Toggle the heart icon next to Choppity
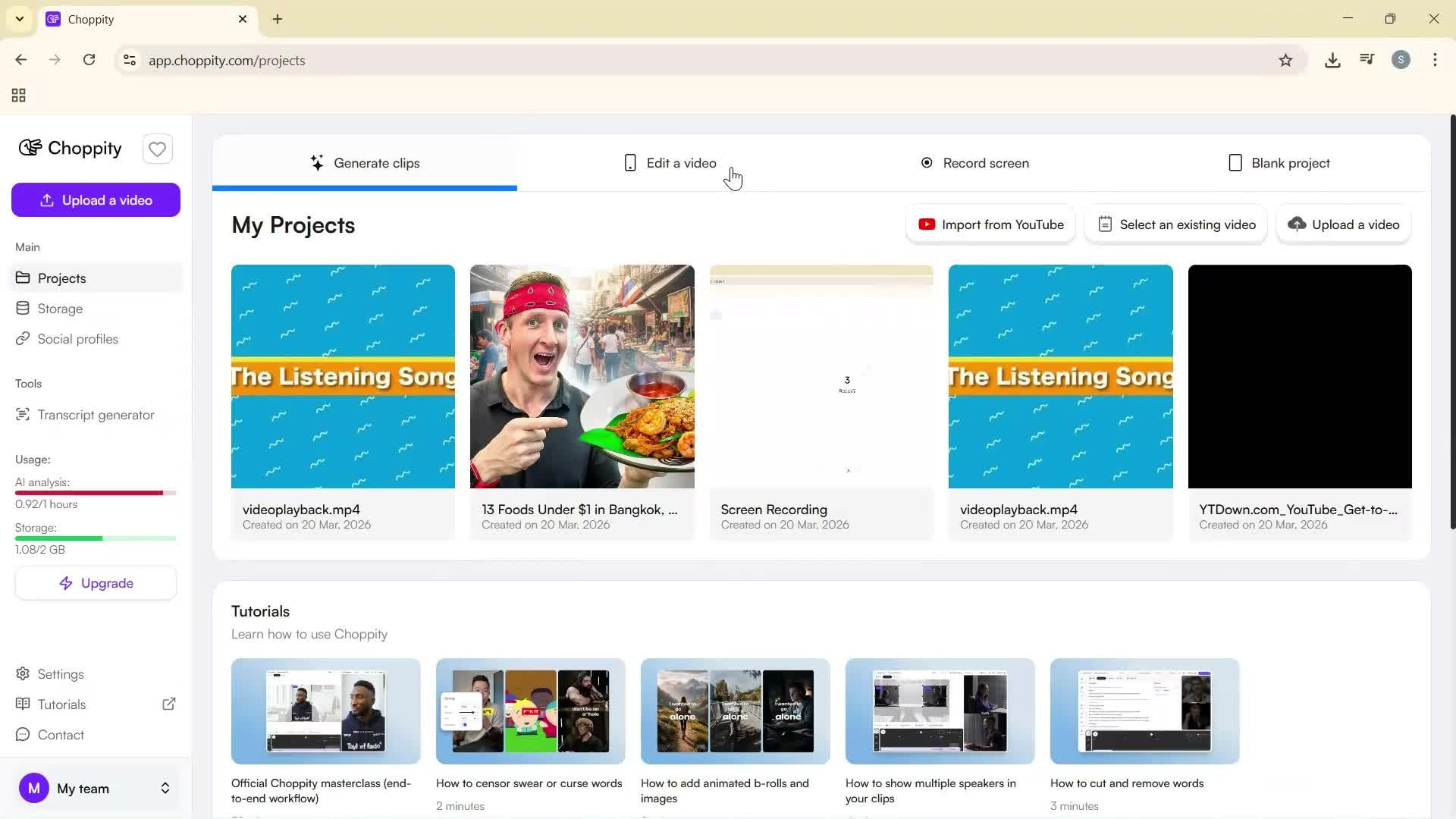The width and height of the screenshot is (1456, 819). point(157,149)
